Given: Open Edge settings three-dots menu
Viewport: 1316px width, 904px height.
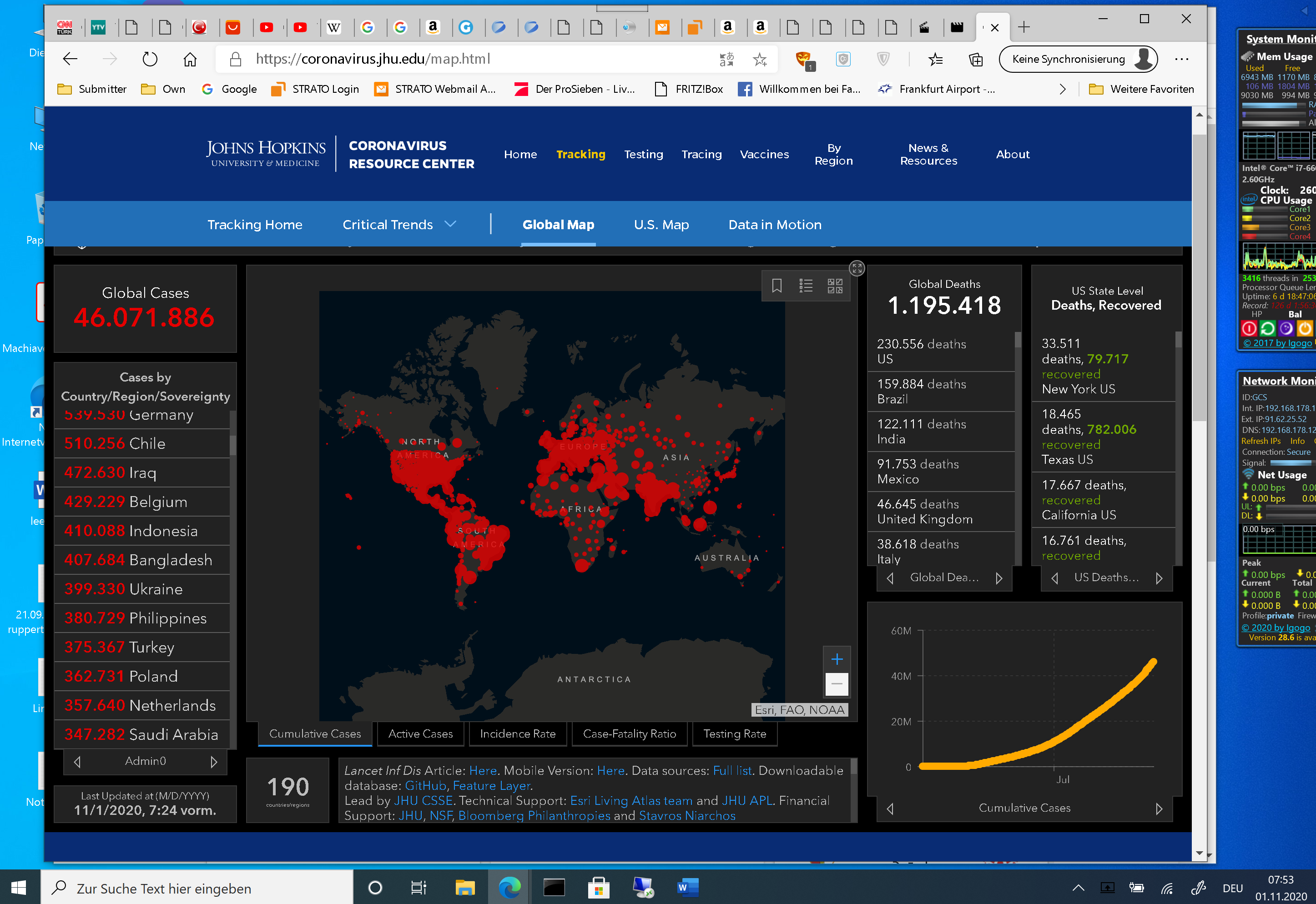Looking at the screenshot, I should point(1181,59).
